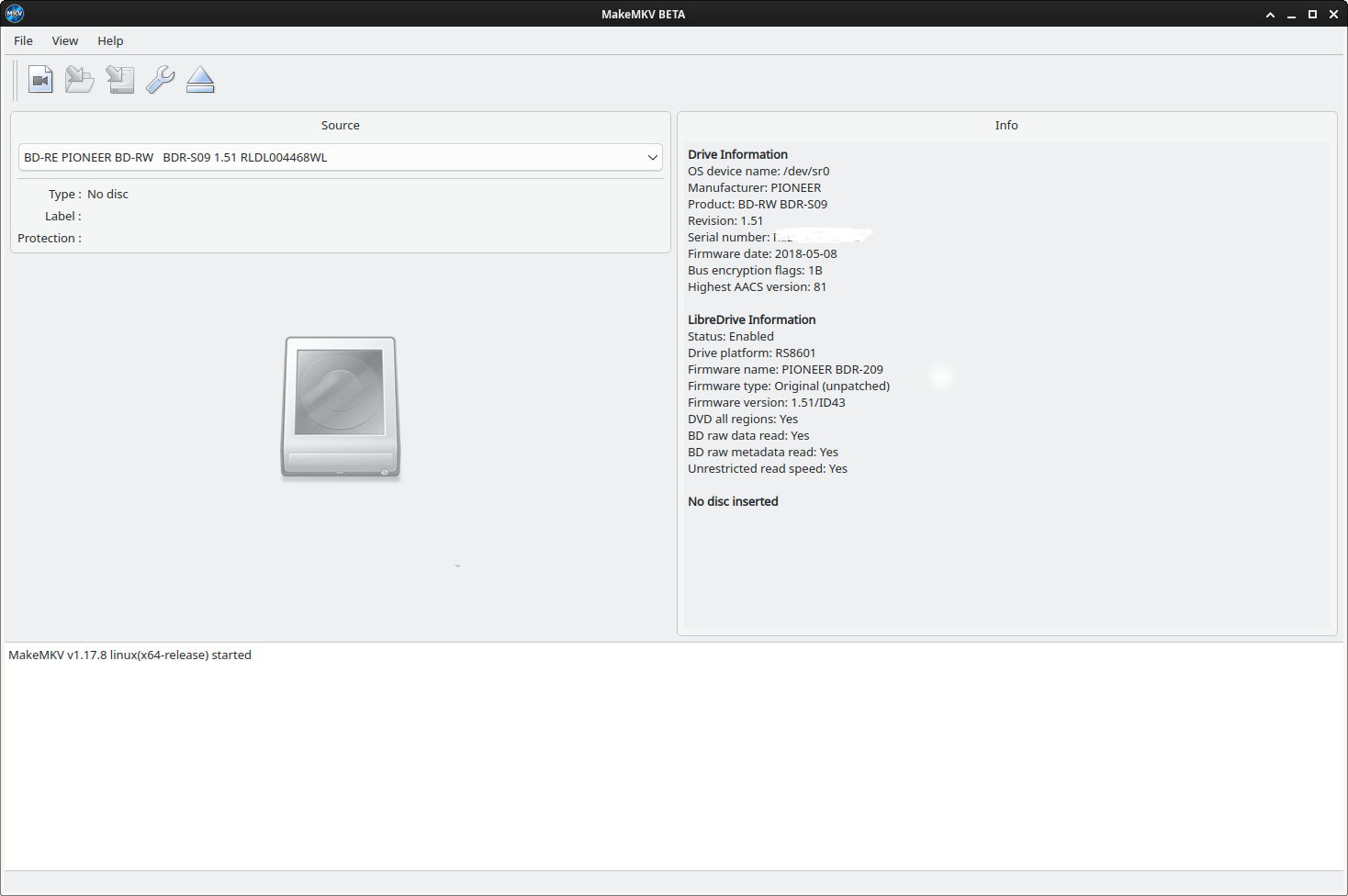The image size is (1348, 896).
Task: Select the Protection field label
Action: click(48, 238)
